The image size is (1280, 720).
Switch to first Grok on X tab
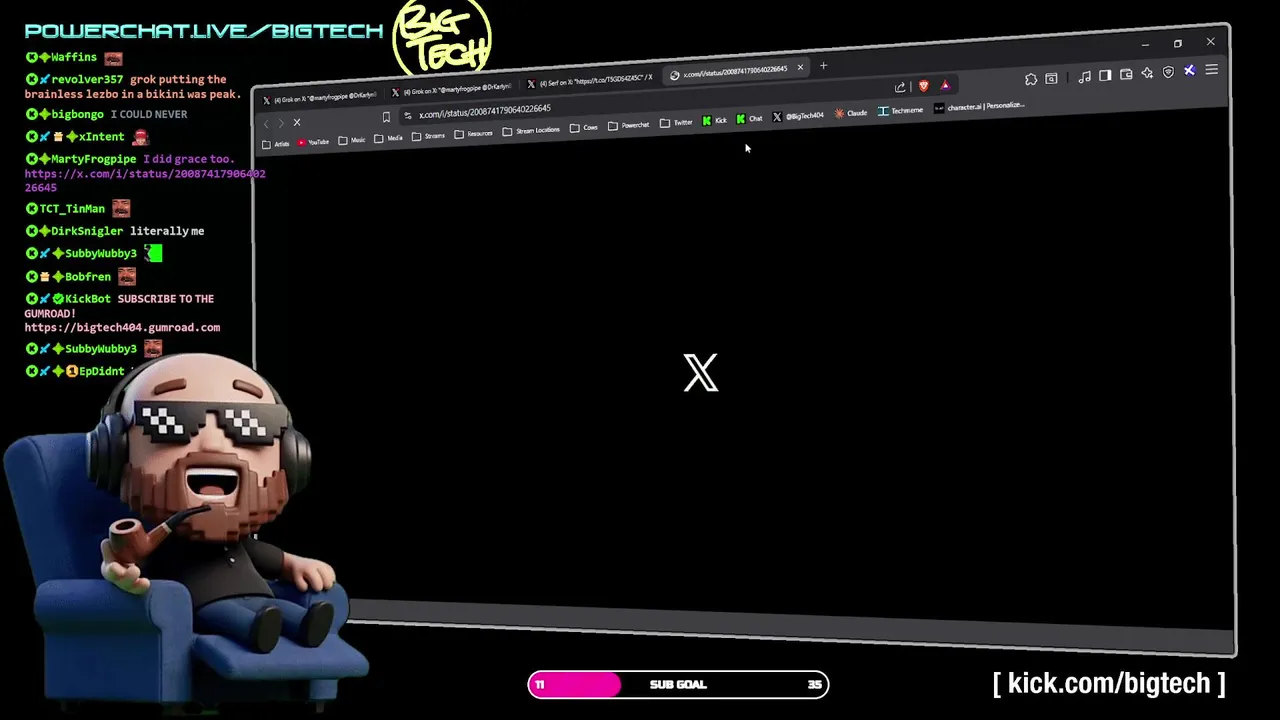point(320,98)
